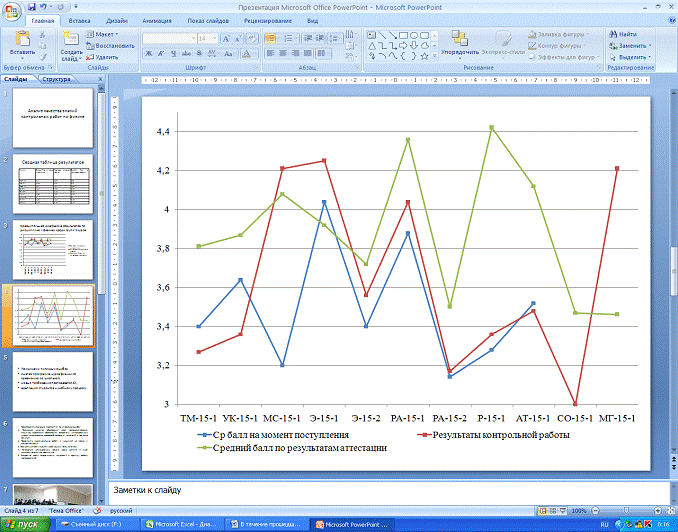Toggle italic text formatting

(x=159, y=52)
